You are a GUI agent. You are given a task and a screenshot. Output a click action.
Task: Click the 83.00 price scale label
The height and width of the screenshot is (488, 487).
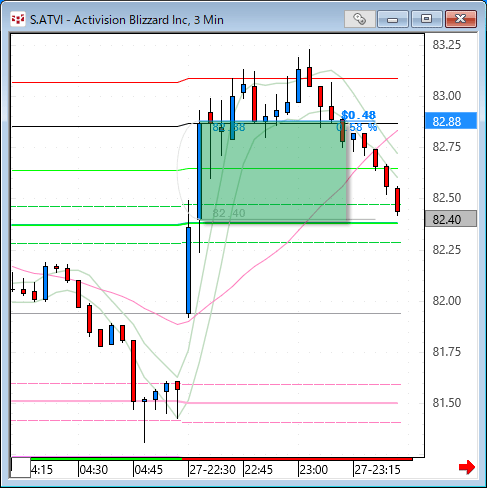tap(447, 96)
